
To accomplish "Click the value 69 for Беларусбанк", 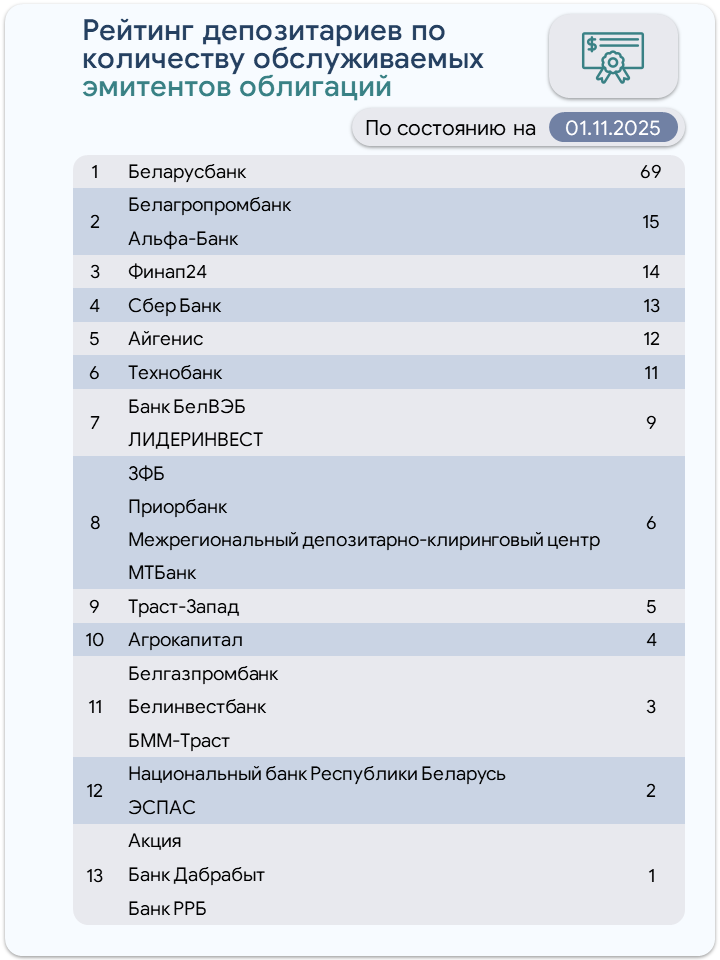I will click(x=651, y=172).
